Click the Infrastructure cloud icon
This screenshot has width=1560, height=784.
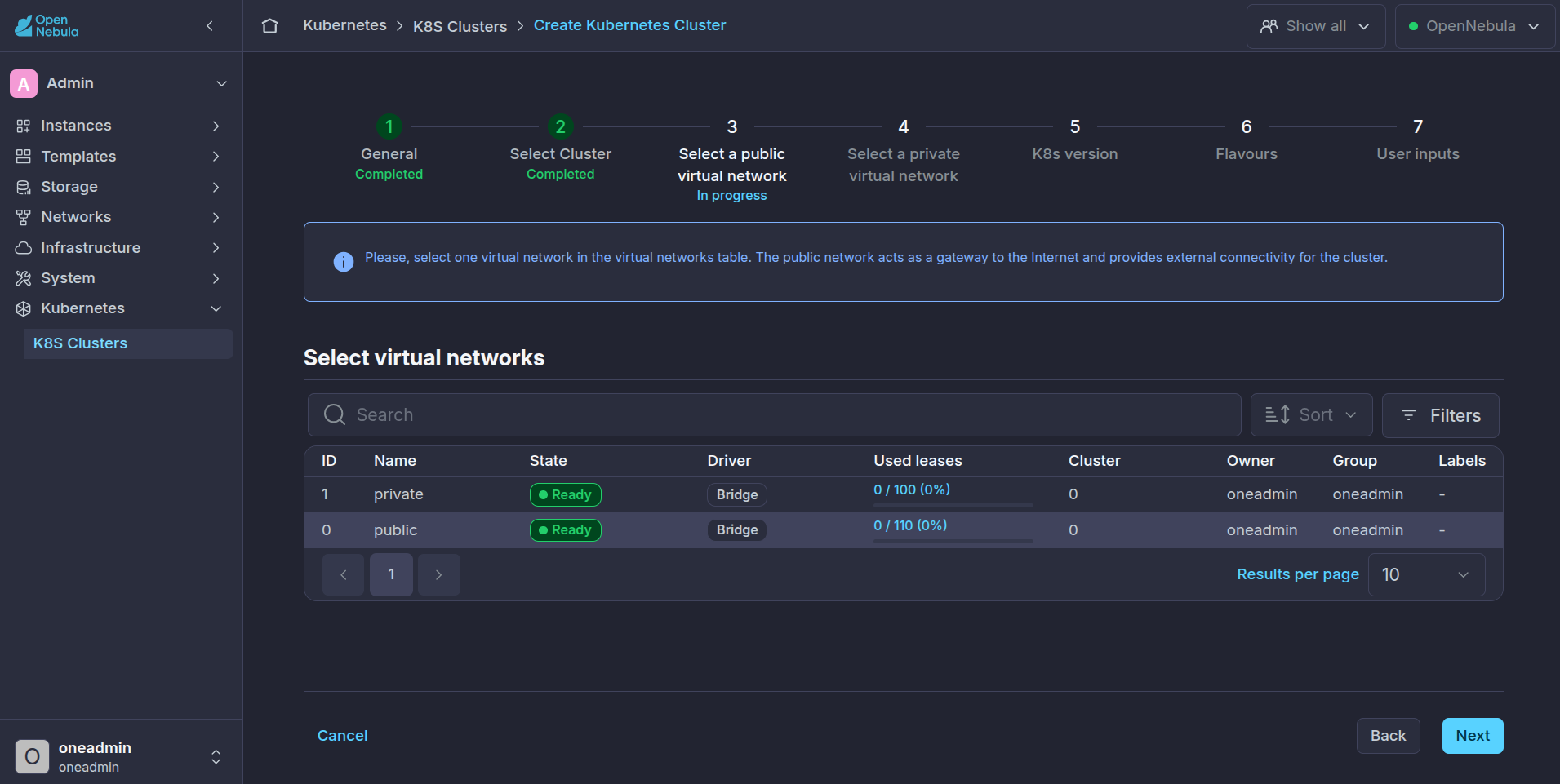coord(24,247)
